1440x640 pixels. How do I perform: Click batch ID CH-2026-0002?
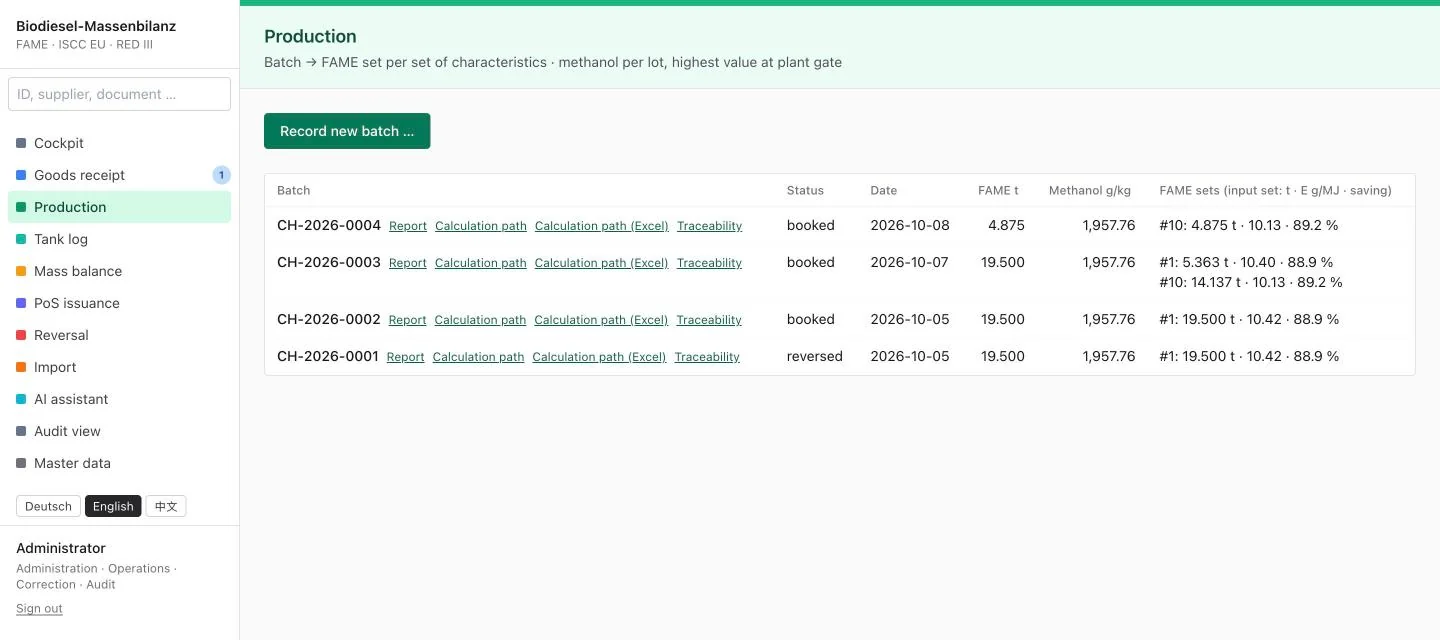tap(329, 319)
